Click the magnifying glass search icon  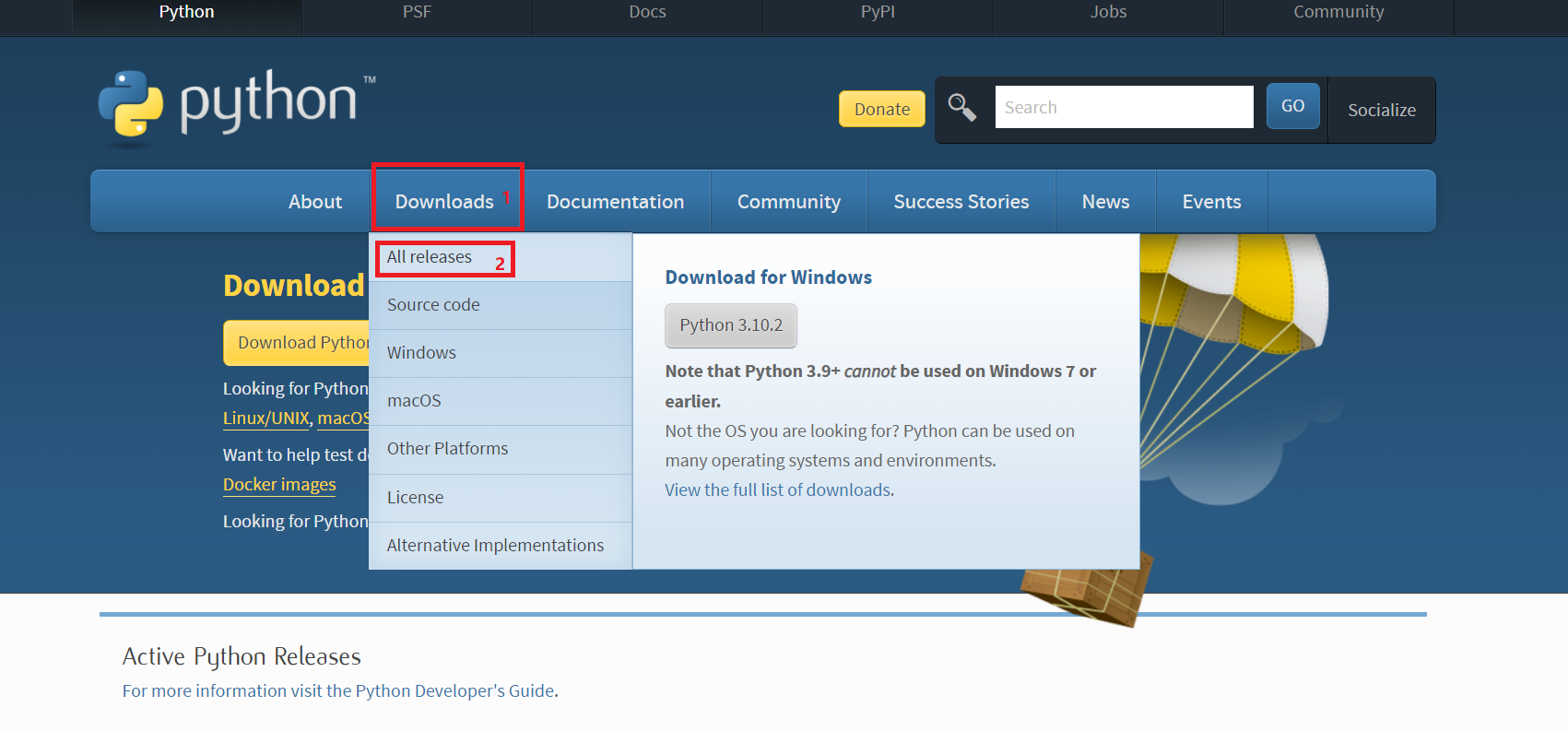pos(962,108)
